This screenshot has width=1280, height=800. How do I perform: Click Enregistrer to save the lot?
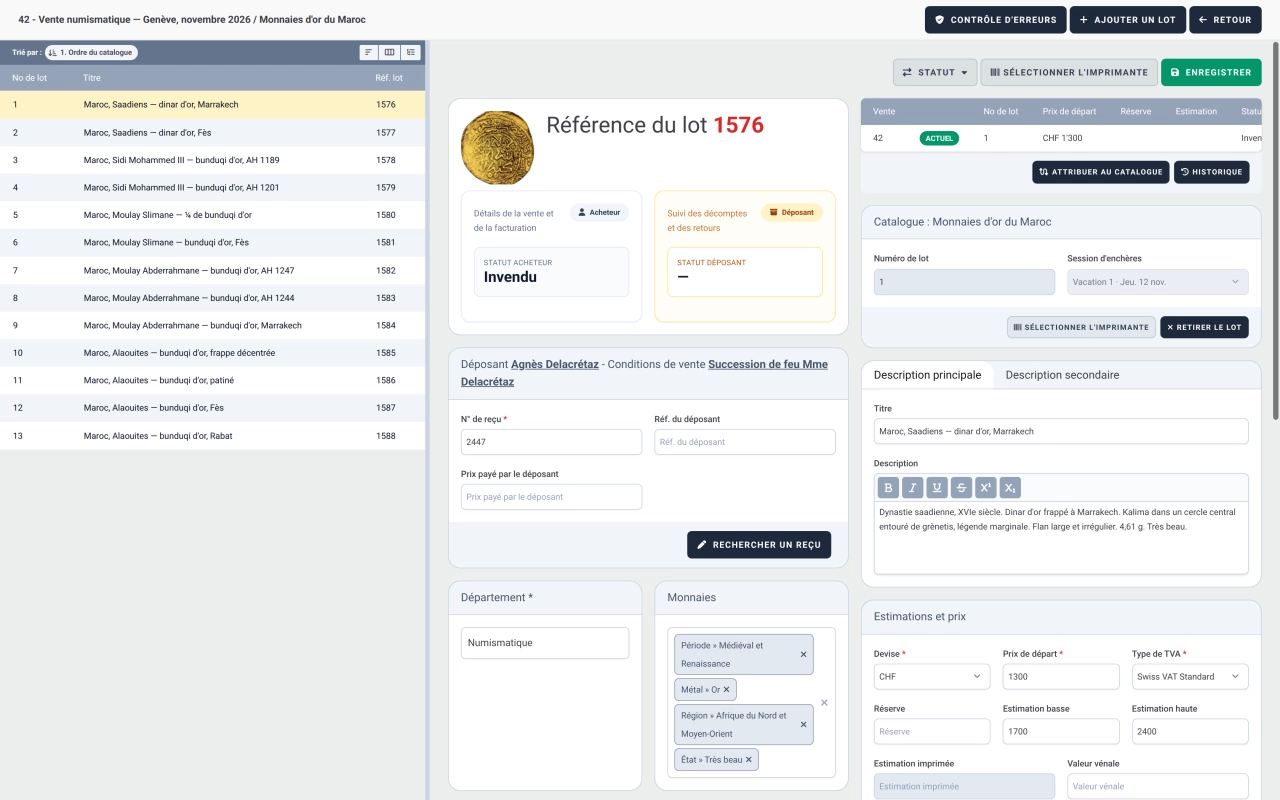(x=1211, y=72)
